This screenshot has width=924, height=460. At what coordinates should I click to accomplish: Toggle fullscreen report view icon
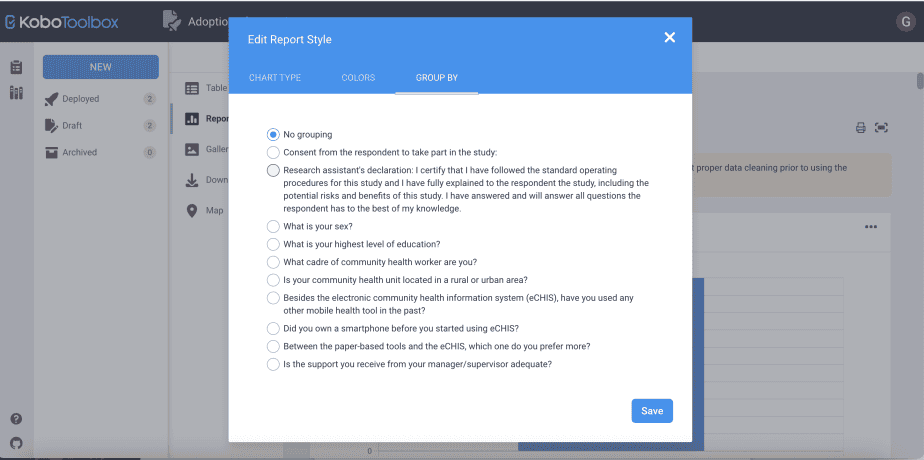point(881,128)
